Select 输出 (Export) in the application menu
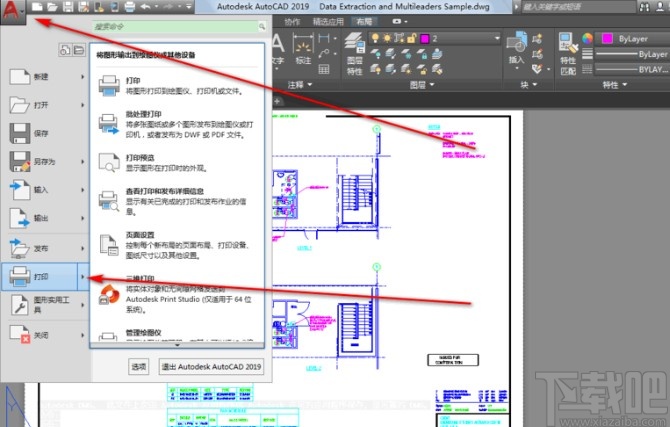Image resolution: width=670 pixels, height=427 pixels. pos(47,218)
